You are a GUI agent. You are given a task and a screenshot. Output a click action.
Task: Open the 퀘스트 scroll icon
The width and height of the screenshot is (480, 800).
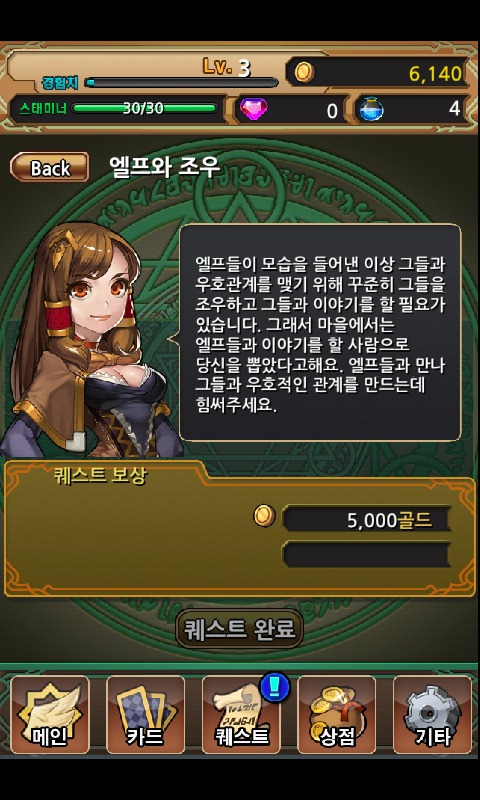point(241,714)
